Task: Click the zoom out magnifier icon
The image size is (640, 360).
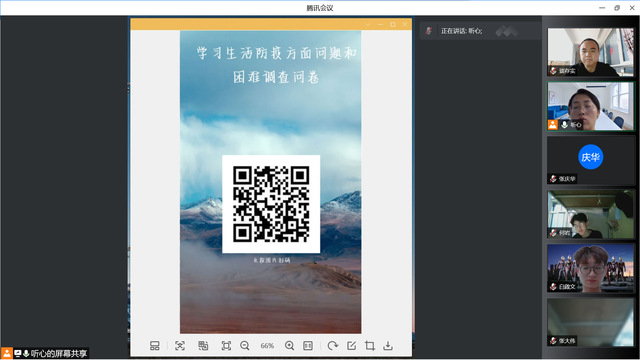Action: pyautogui.click(x=245, y=346)
